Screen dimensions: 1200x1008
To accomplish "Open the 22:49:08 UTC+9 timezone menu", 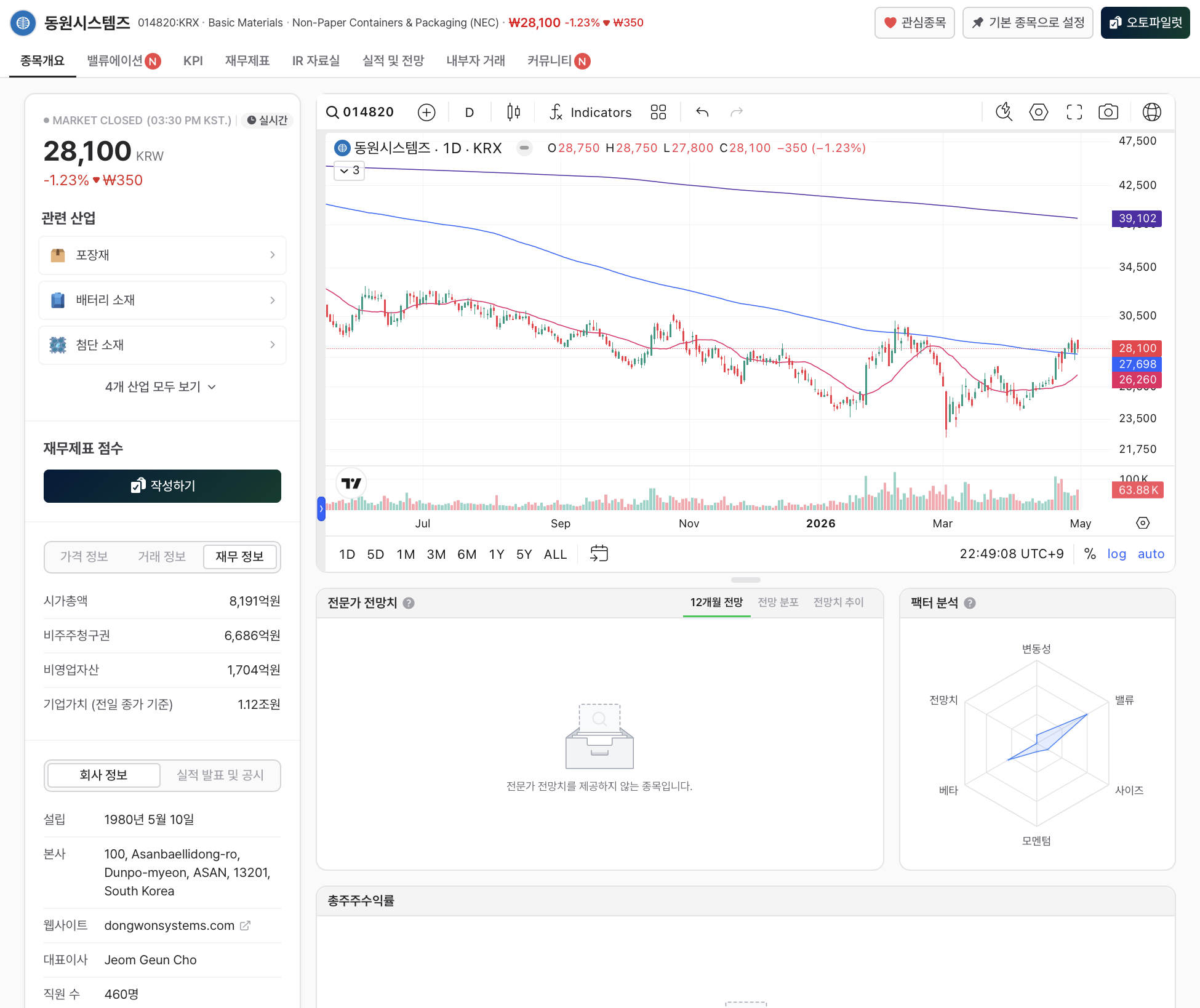I will pos(1012,554).
